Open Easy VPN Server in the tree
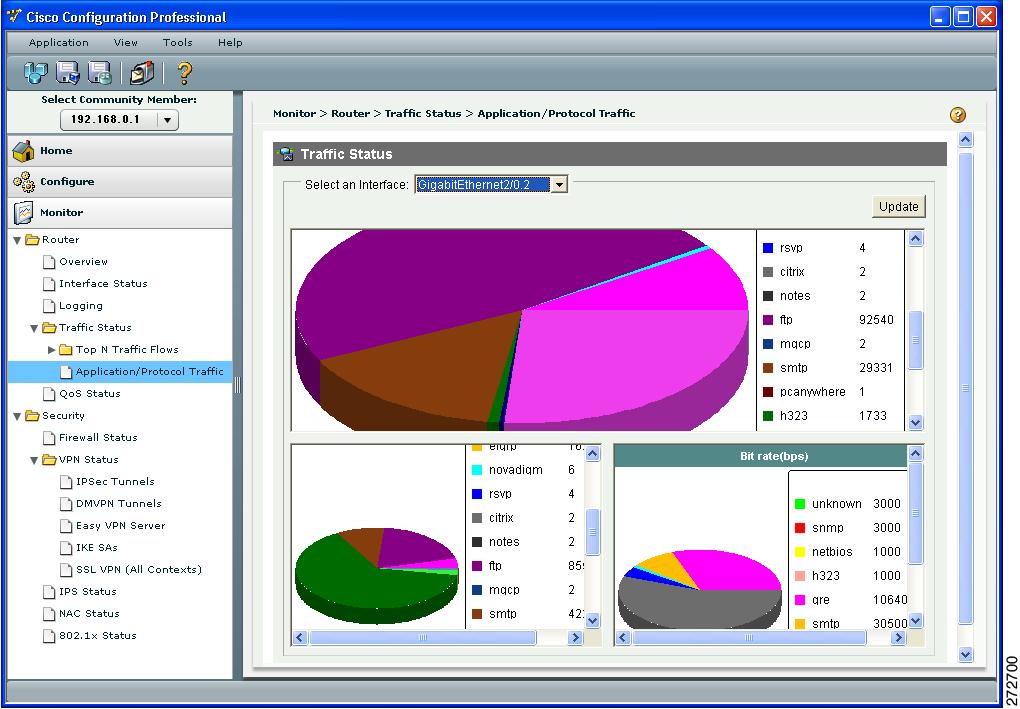This screenshot has width=1020, height=709. pyautogui.click(x=120, y=526)
